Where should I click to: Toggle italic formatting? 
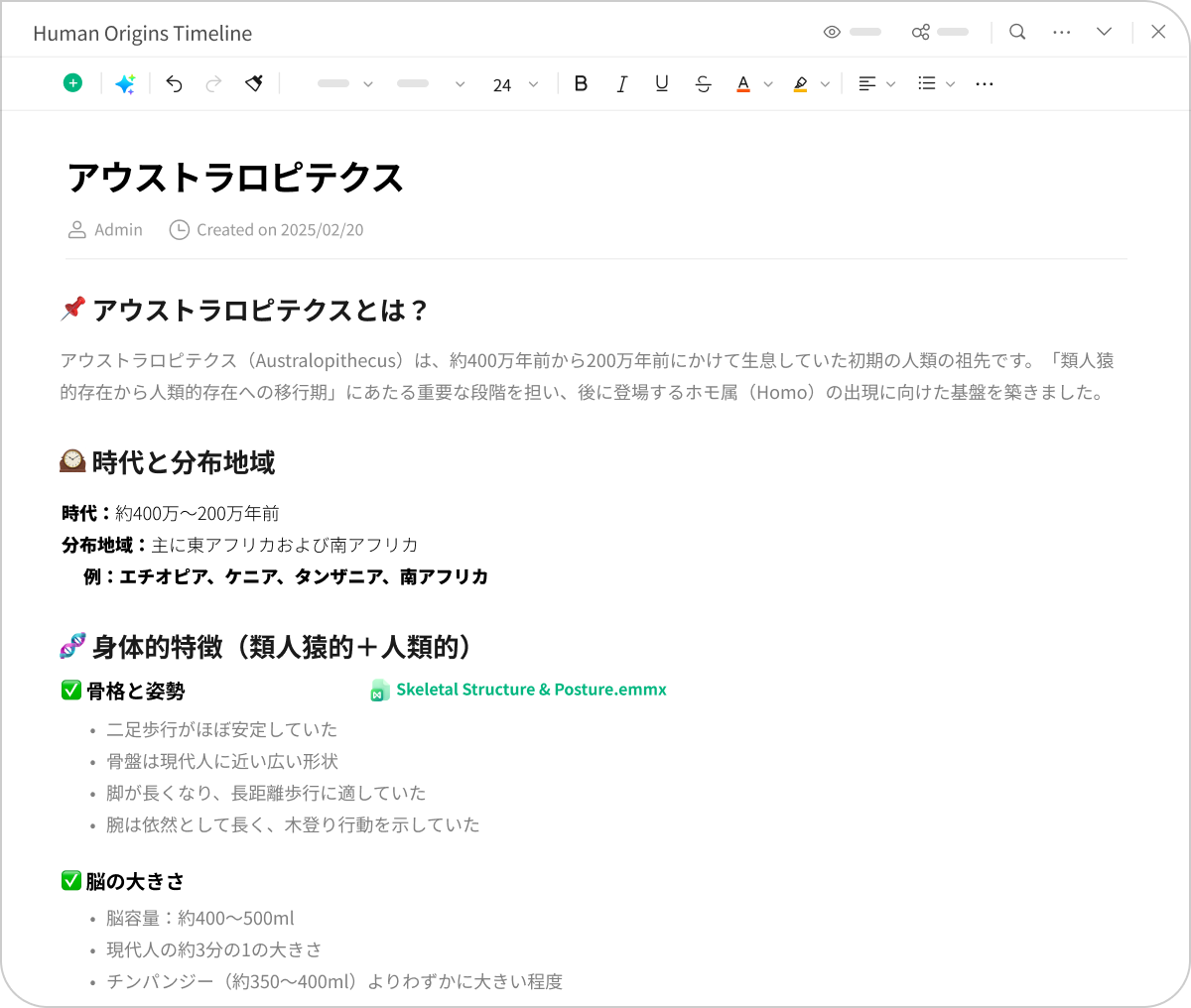[621, 84]
